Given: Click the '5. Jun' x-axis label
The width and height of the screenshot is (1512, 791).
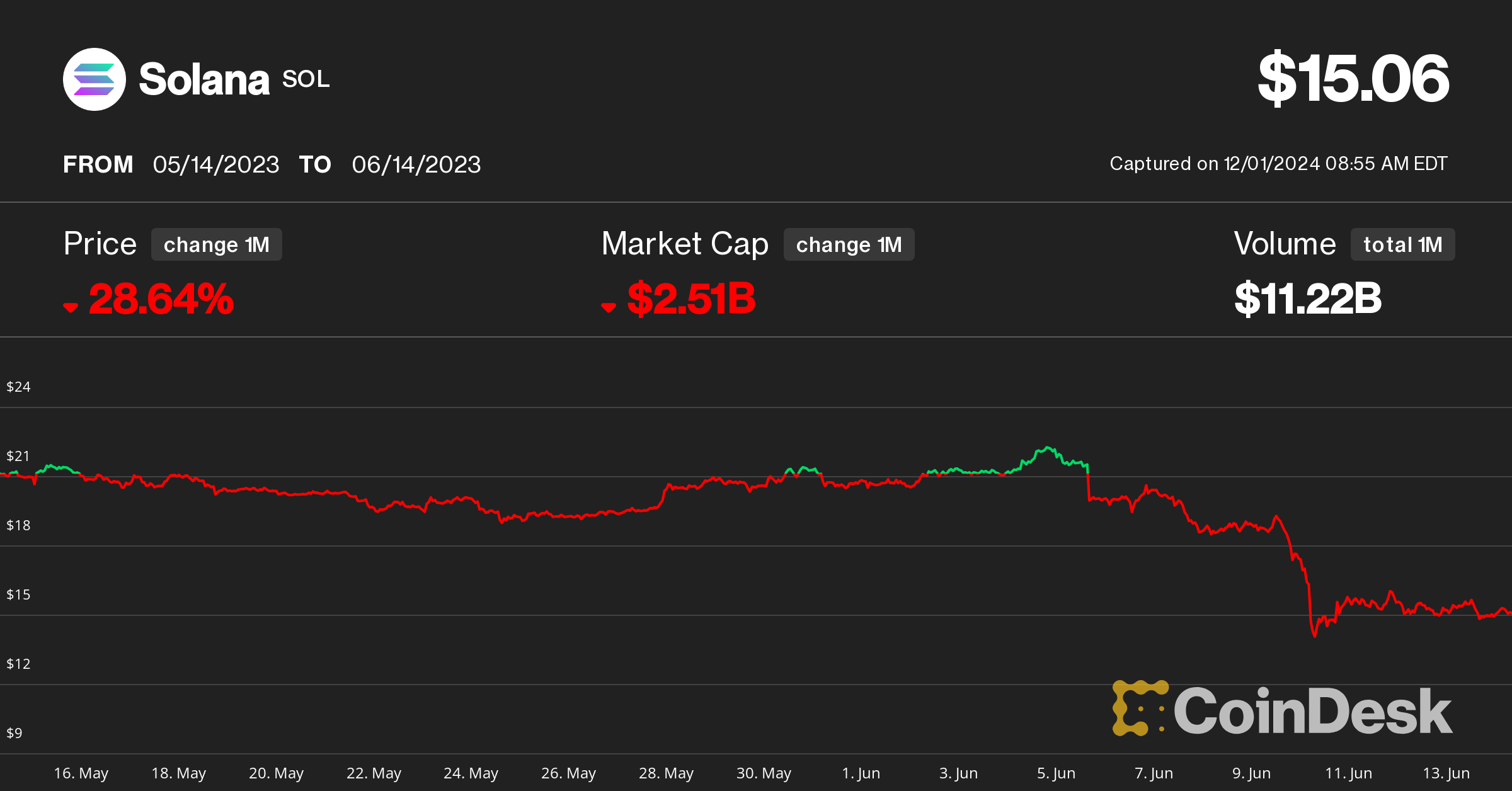Looking at the screenshot, I should pyautogui.click(x=1057, y=773).
